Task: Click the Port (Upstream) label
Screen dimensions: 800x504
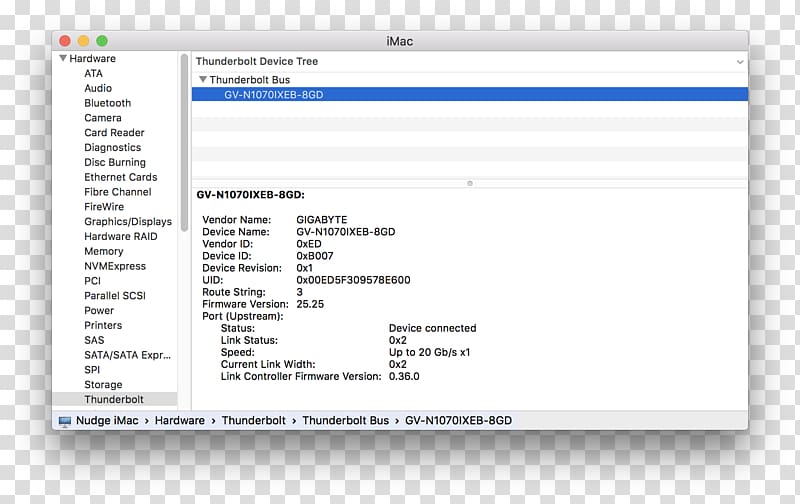Action: click(x=242, y=316)
